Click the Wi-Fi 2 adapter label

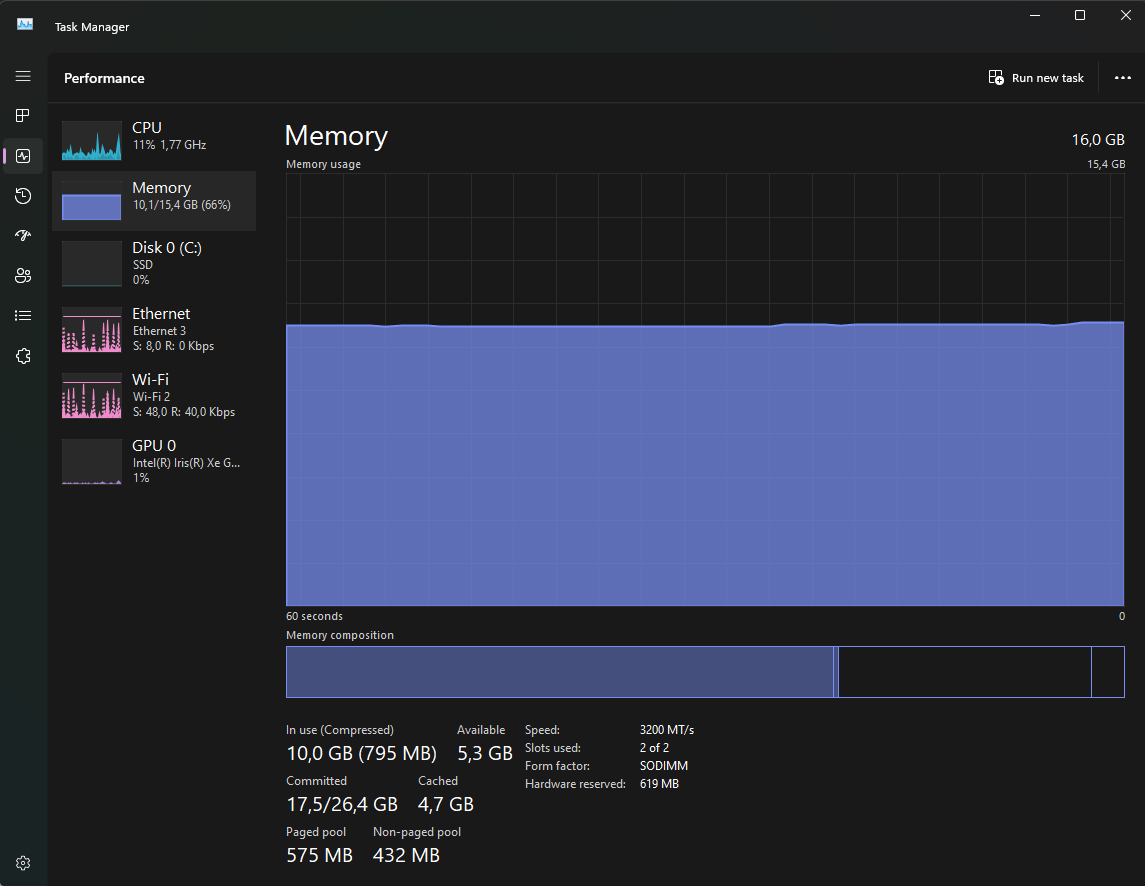pyautogui.click(x=151, y=397)
